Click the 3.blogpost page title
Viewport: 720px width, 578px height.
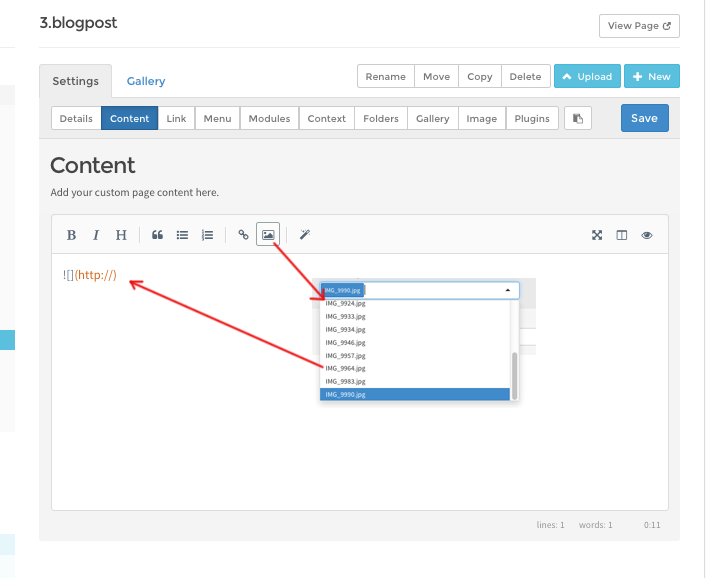click(x=79, y=22)
